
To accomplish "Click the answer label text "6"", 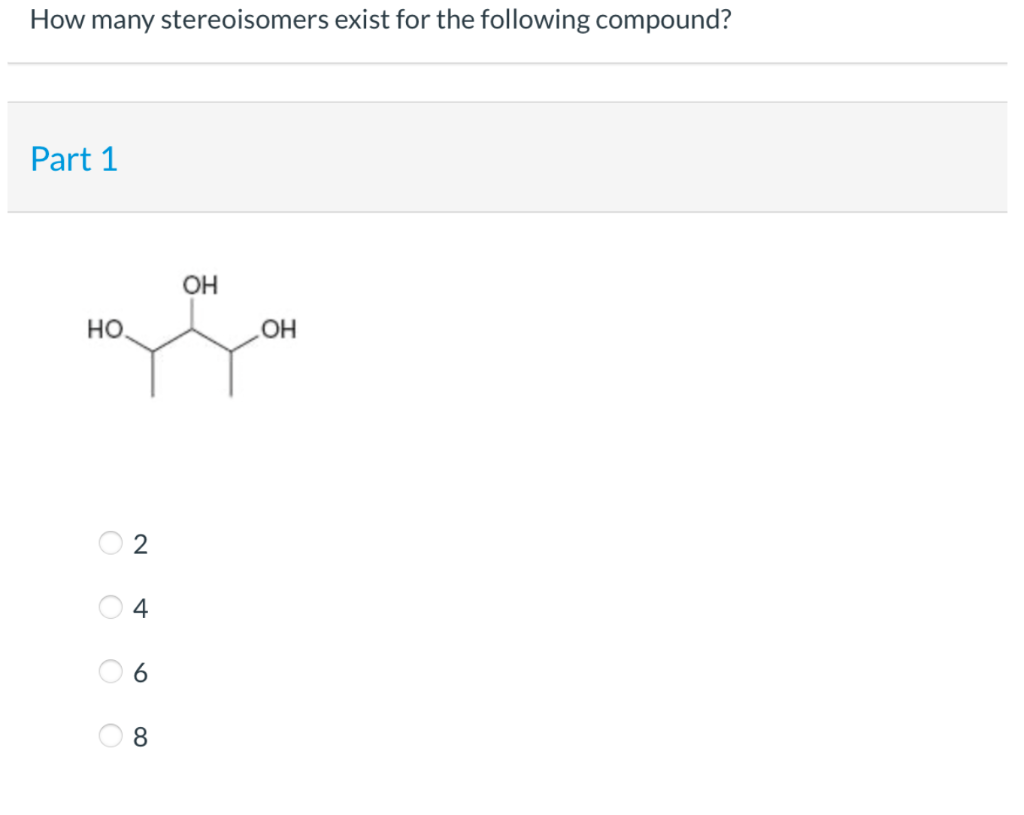I will click(140, 672).
